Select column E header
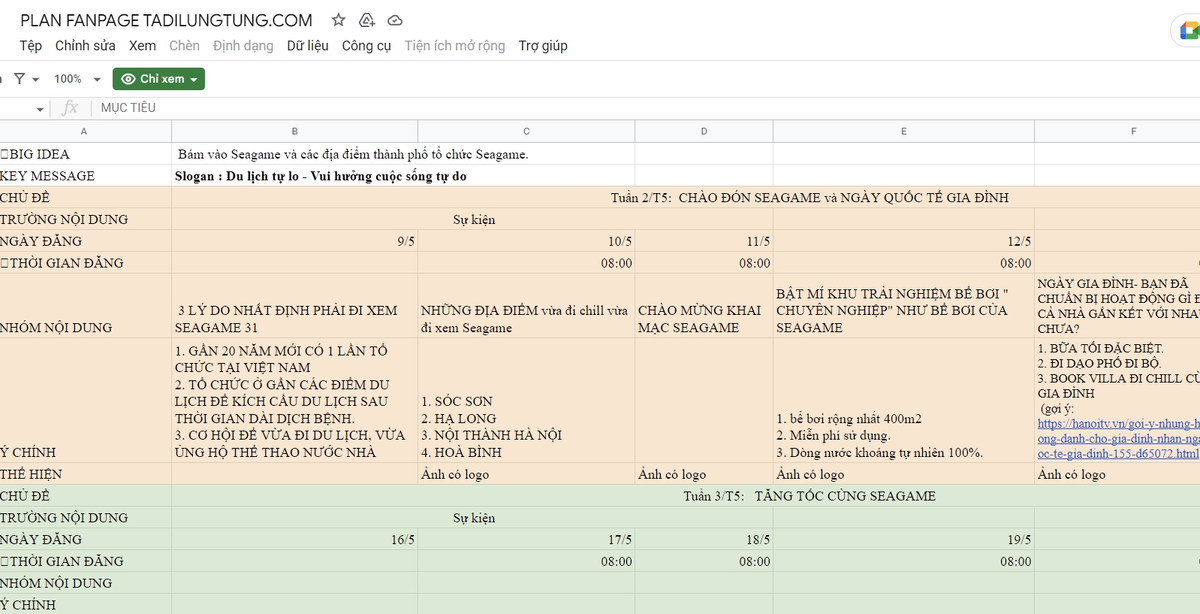This screenshot has height=614, width=1200. (x=904, y=132)
